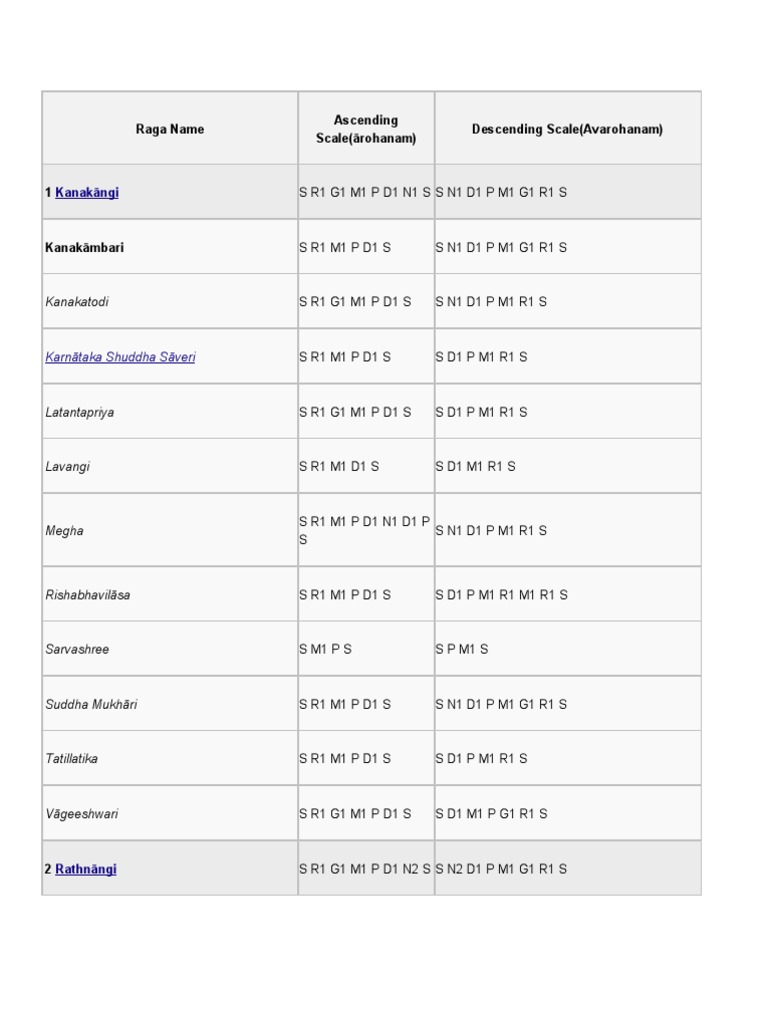Click the Descending Scale(Avarohanam) column header
768x1024 pixels.
[x=567, y=129]
